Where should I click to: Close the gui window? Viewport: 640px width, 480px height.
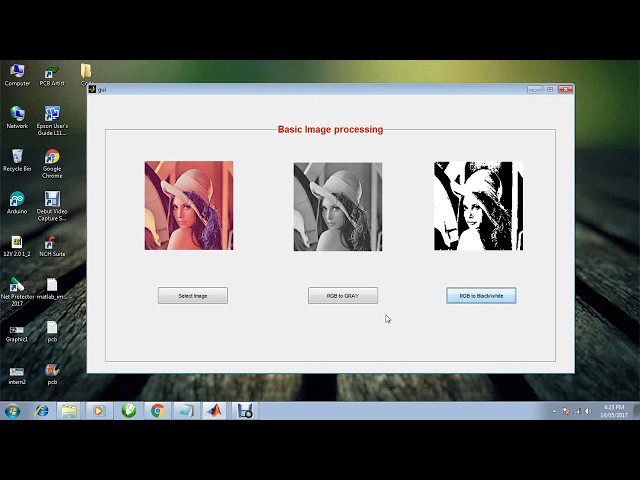[566, 89]
